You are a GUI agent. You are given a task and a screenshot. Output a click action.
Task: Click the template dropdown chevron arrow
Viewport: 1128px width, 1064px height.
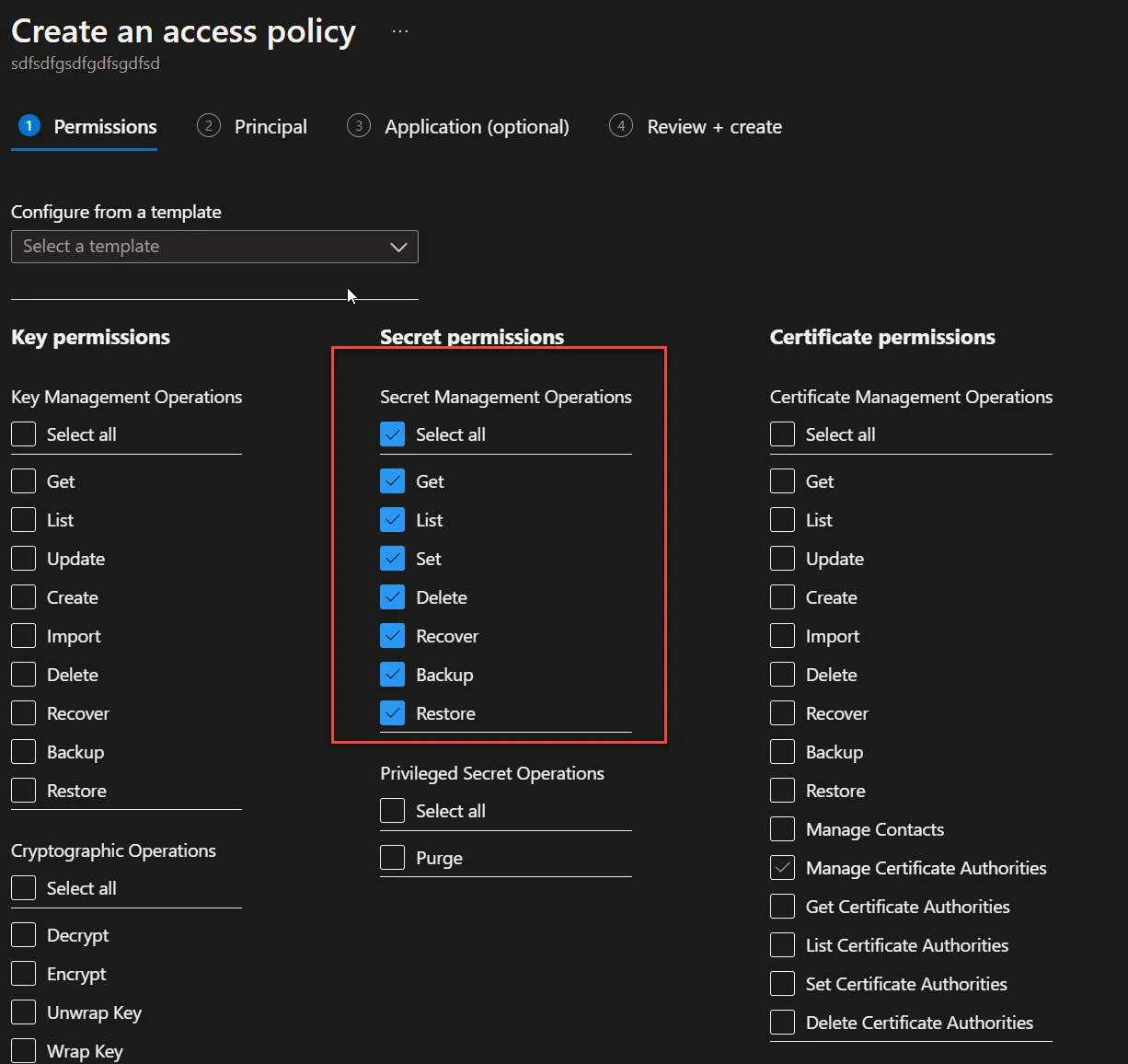coord(398,247)
